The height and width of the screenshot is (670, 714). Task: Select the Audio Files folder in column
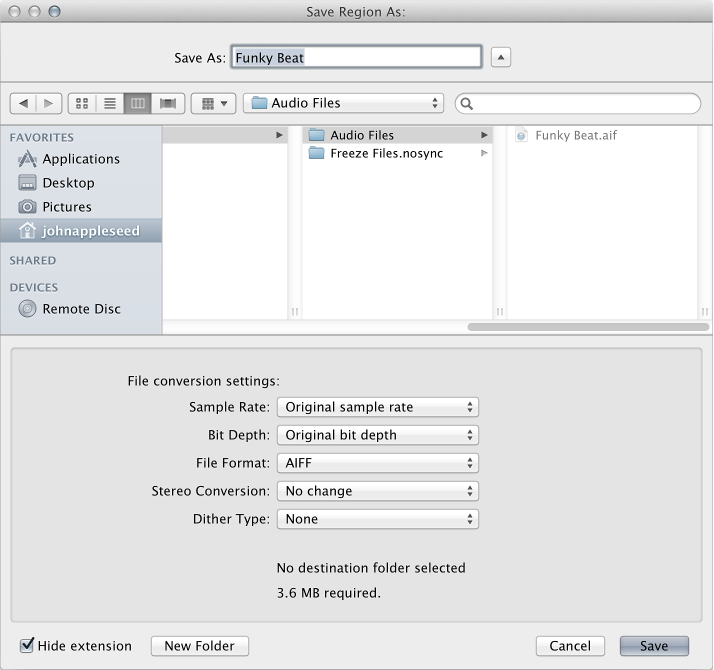[397, 135]
